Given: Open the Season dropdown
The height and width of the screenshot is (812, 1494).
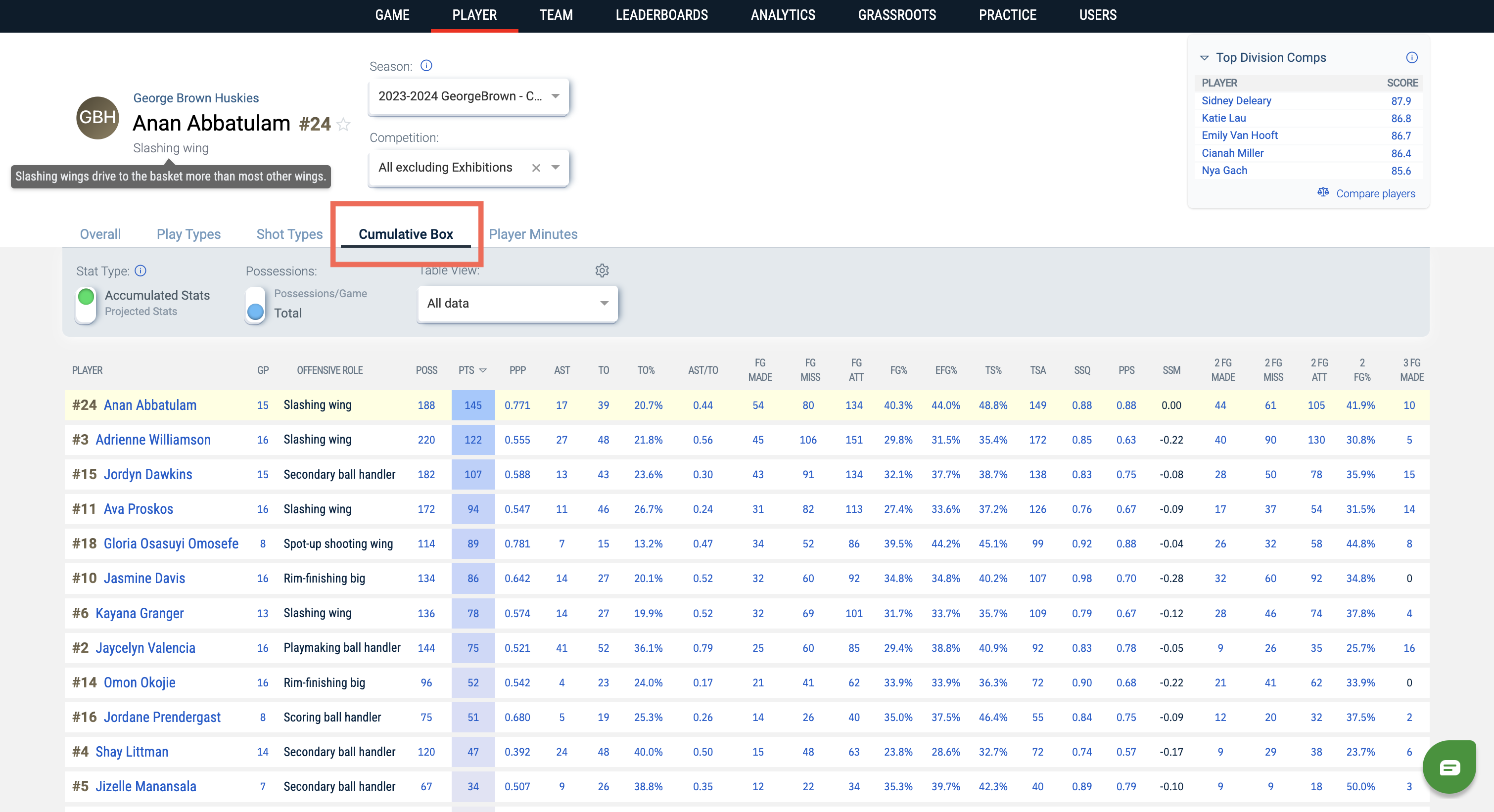Looking at the screenshot, I should pyautogui.click(x=468, y=96).
